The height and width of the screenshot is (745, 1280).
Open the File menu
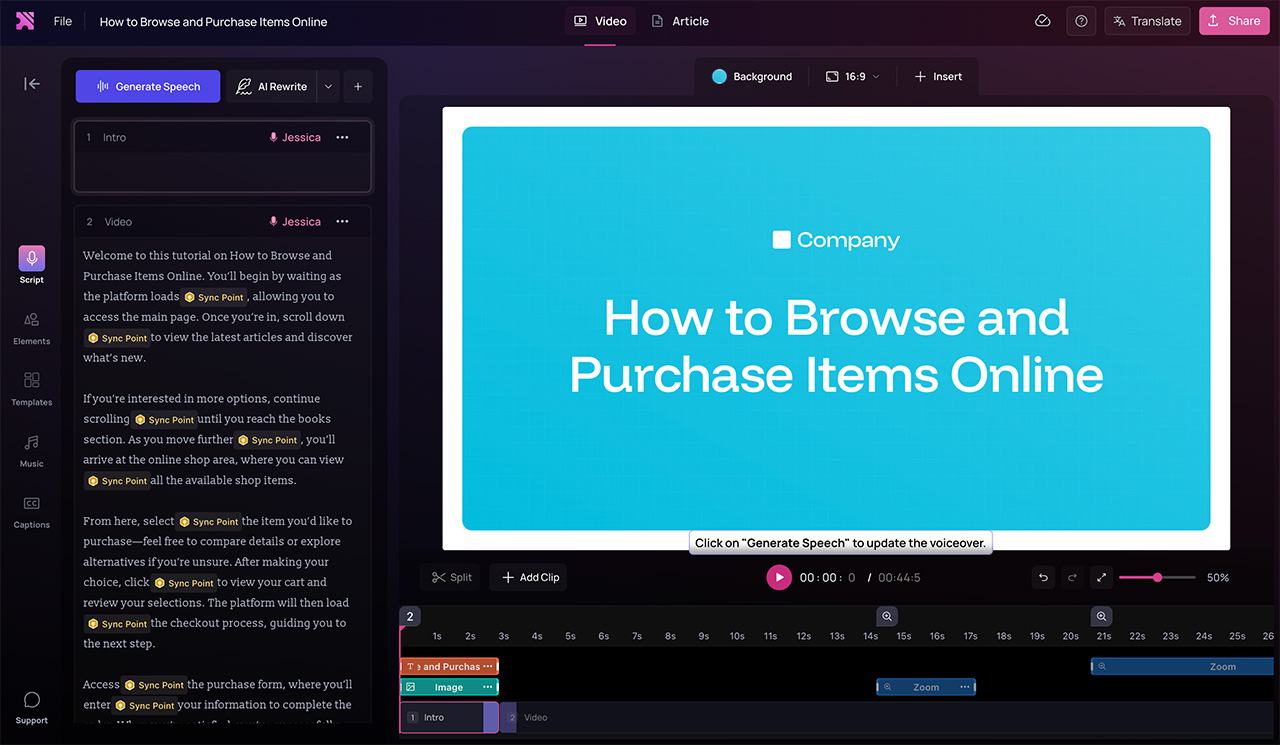pyautogui.click(x=63, y=21)
